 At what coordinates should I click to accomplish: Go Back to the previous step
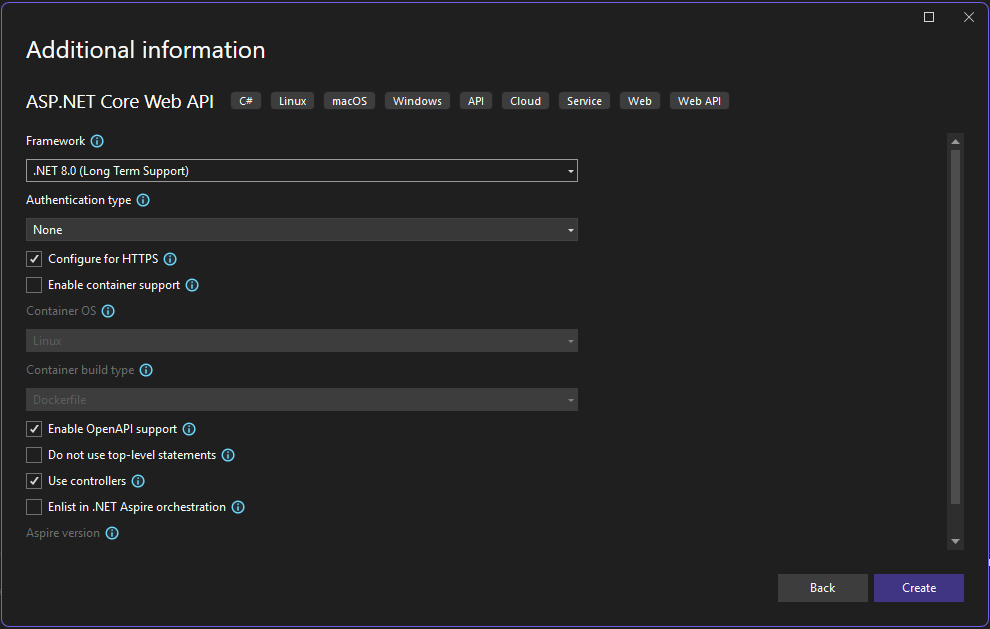[822, 588]
